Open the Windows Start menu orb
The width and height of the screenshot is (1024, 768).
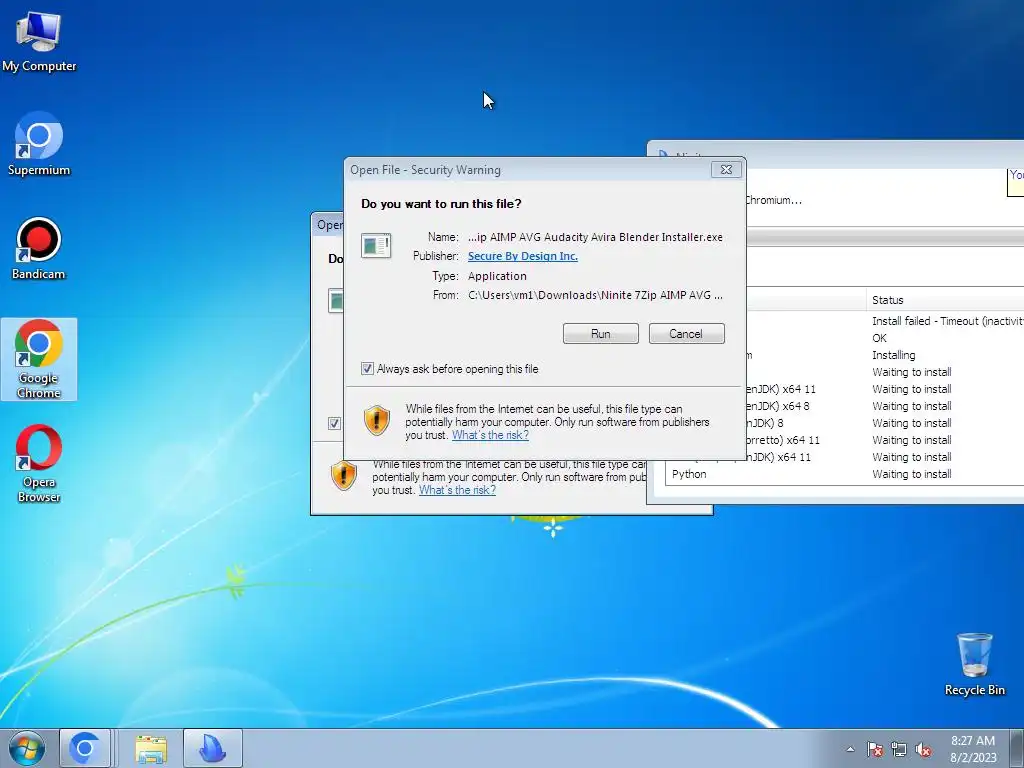point(27,748)
